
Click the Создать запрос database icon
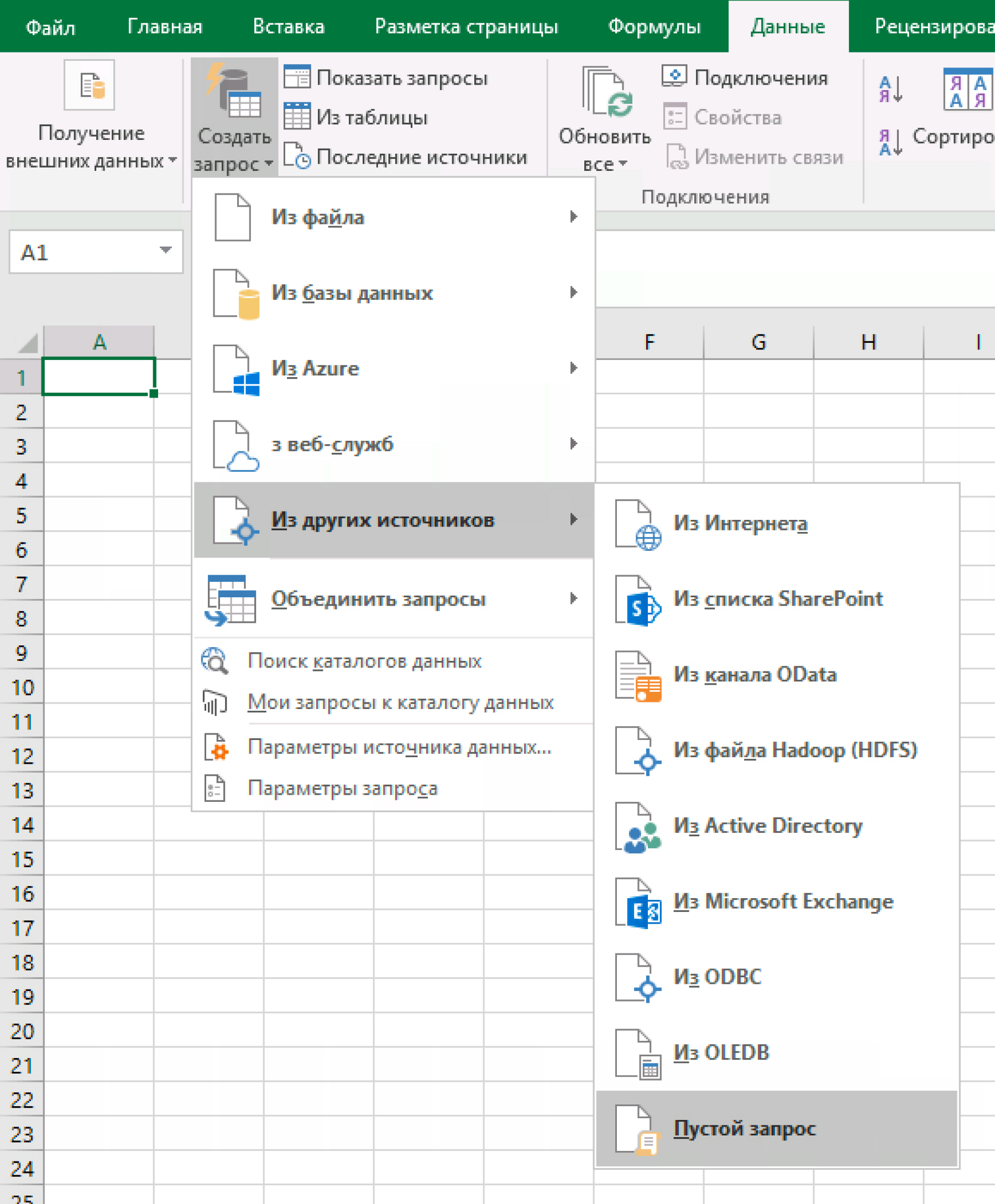[x=233, y=91]
